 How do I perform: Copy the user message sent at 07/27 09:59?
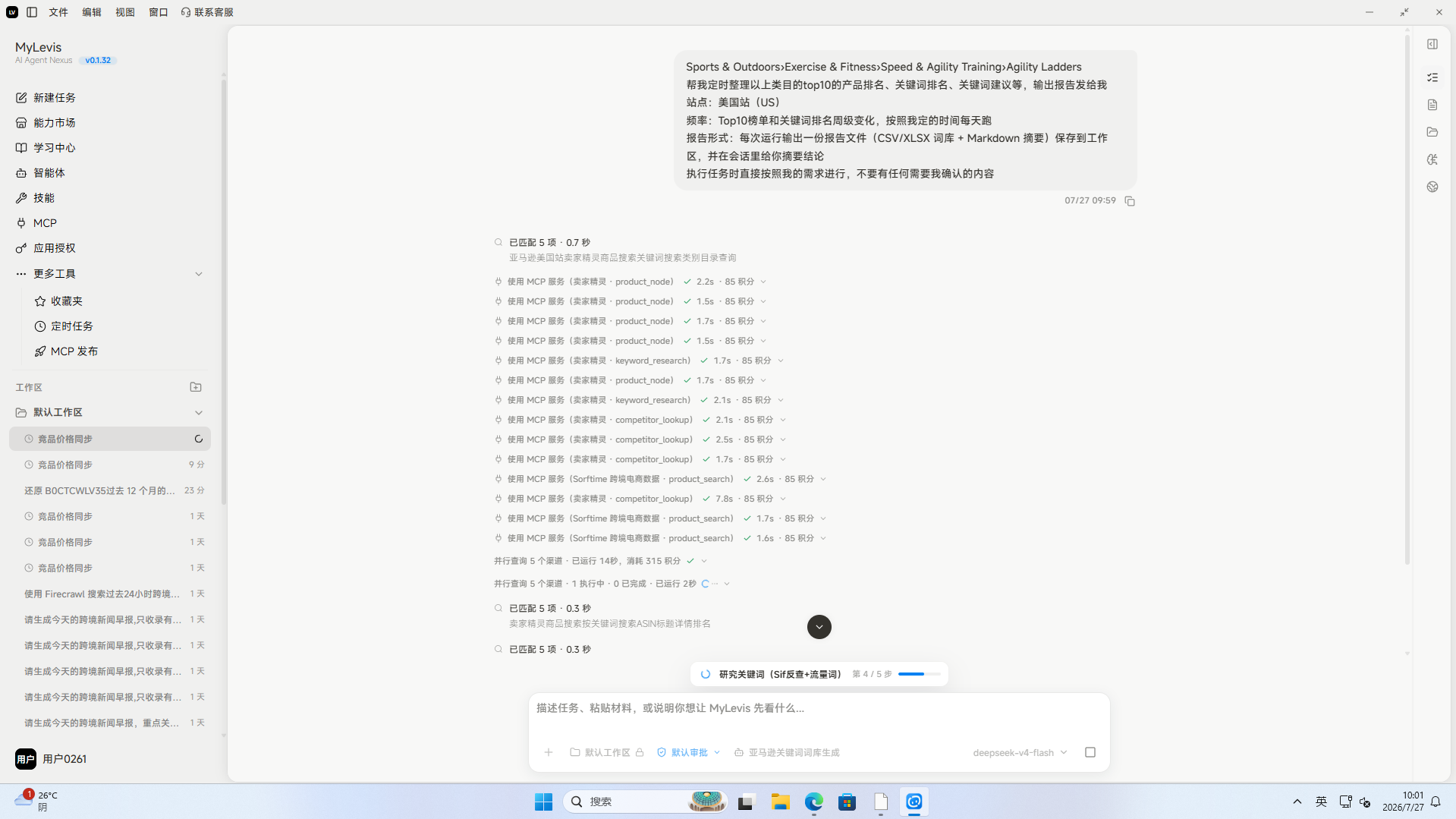(1130, 201)
